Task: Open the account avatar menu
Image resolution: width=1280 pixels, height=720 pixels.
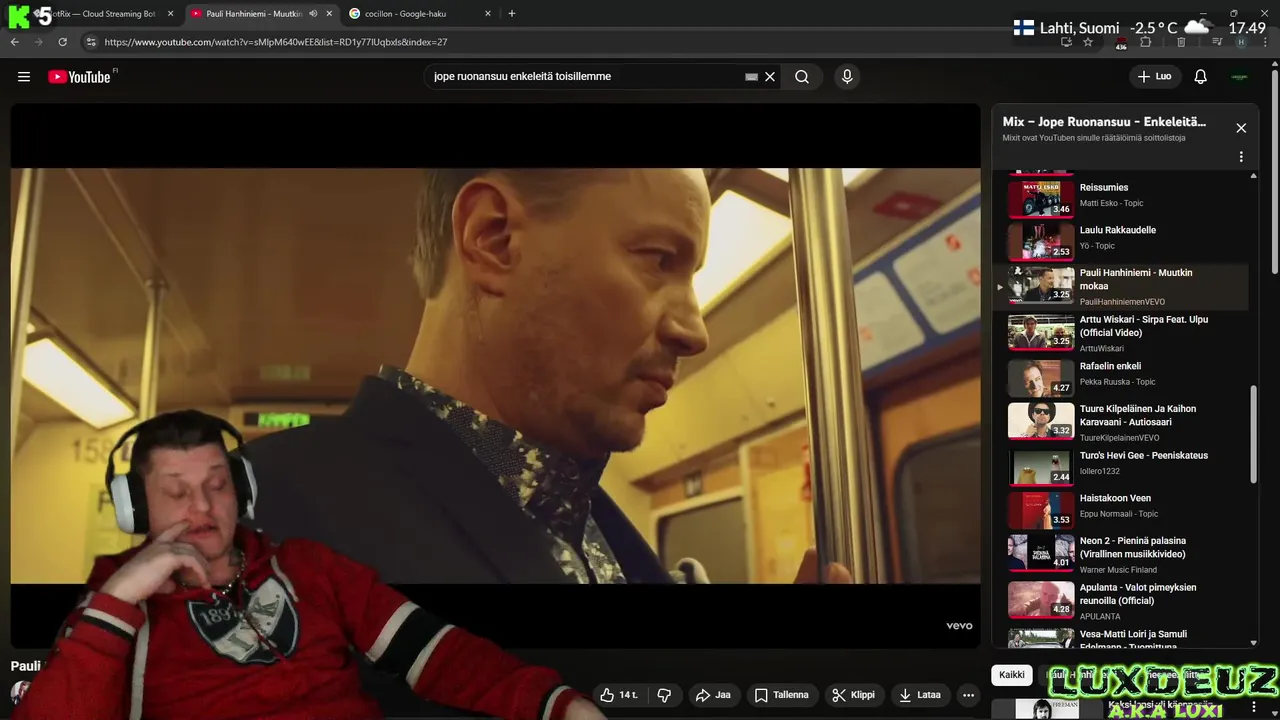Action: tap(1240, 77)
